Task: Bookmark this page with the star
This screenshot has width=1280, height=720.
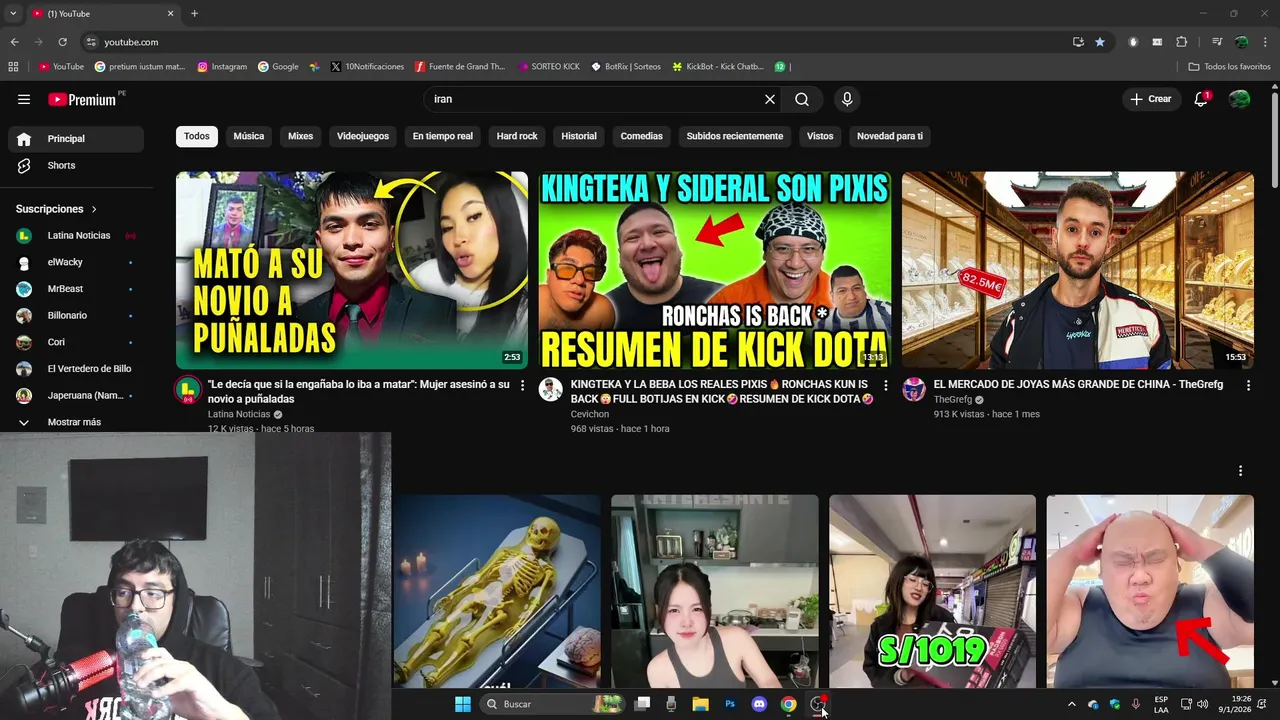Action: click(1100, 42)
